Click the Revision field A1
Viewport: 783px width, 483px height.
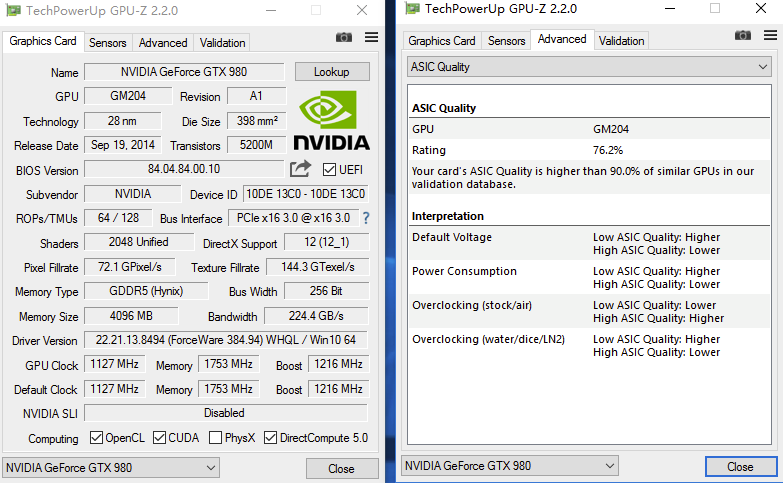tap(256, 96)
